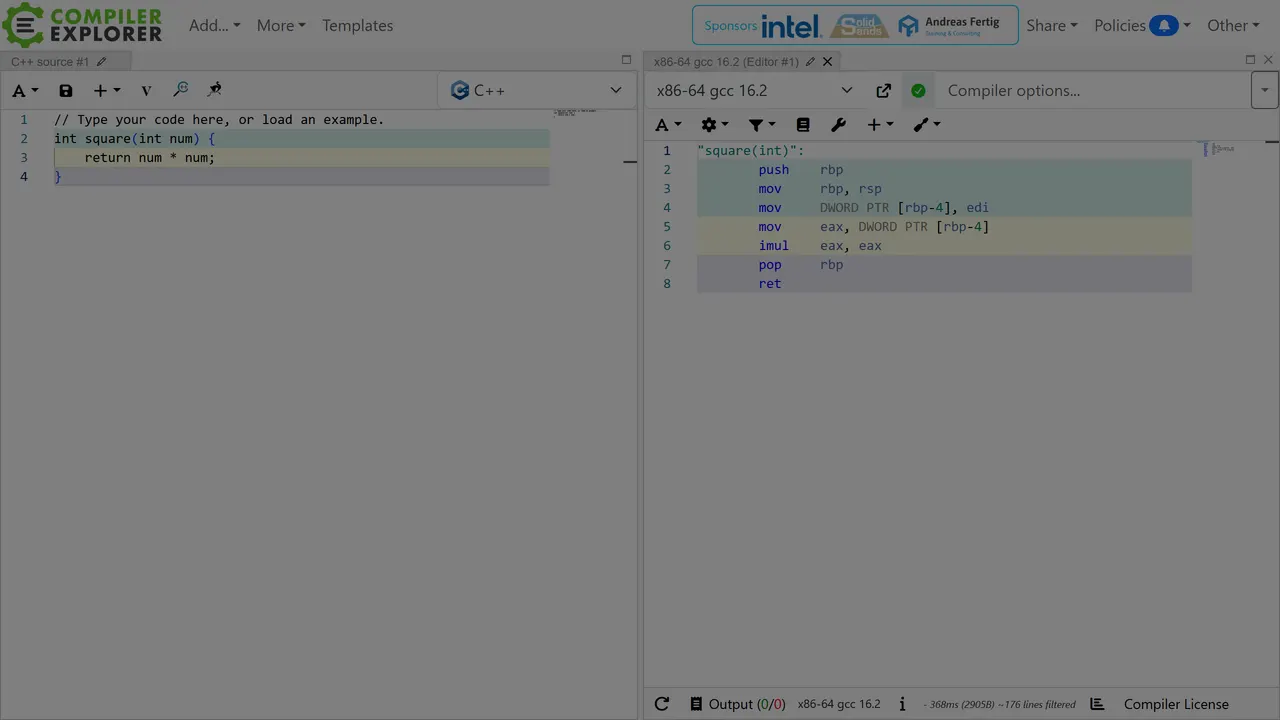Viewport: 1280px width, 720px height.
Task: Open the More menu
Action: point(281,25)
